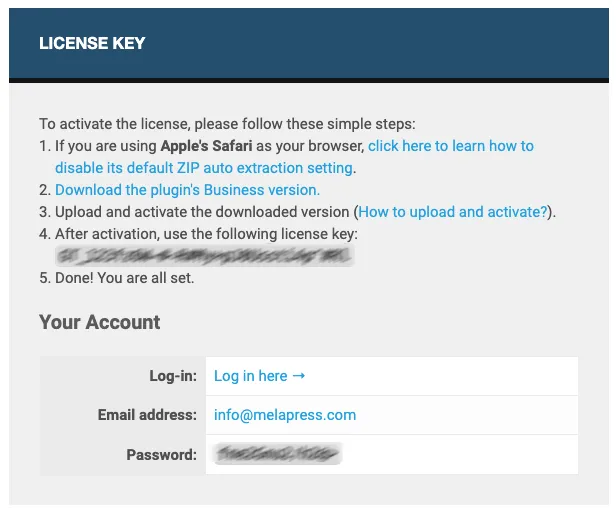Screen dimensions: 616x513
Task: Open the Log in here link
Action: coord(251,376)
